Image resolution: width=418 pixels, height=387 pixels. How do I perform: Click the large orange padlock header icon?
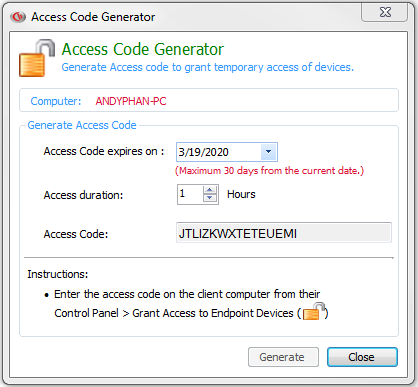coord(37,58)
